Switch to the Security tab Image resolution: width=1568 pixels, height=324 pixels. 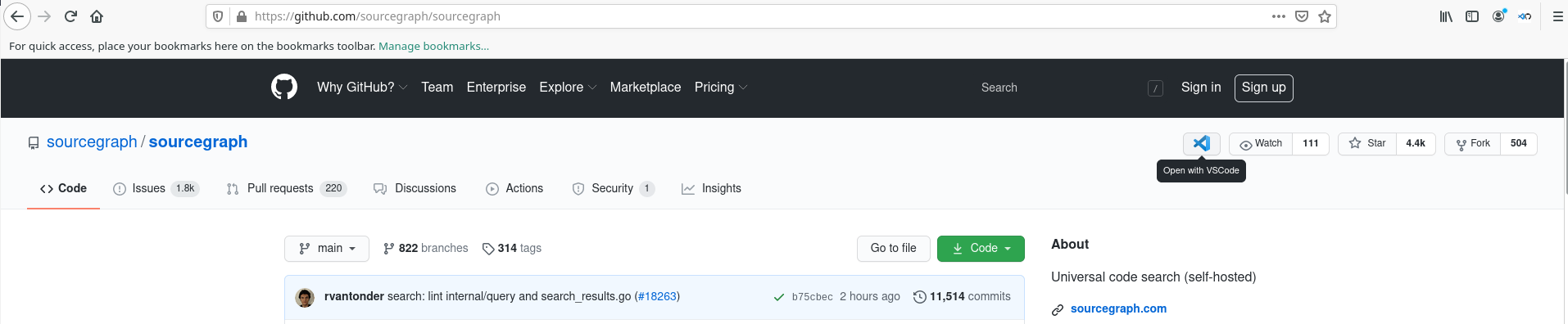(613, 189)
